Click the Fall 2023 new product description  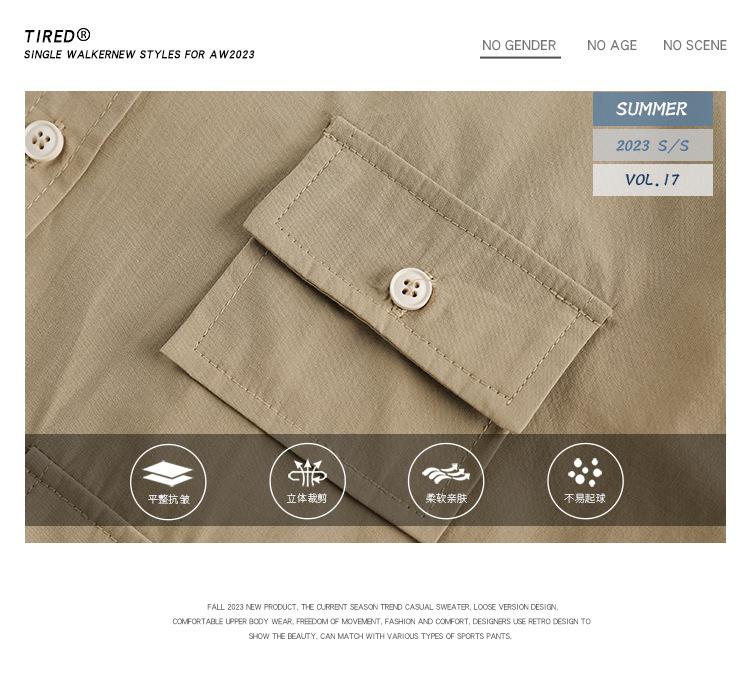(x=381, y=622)
